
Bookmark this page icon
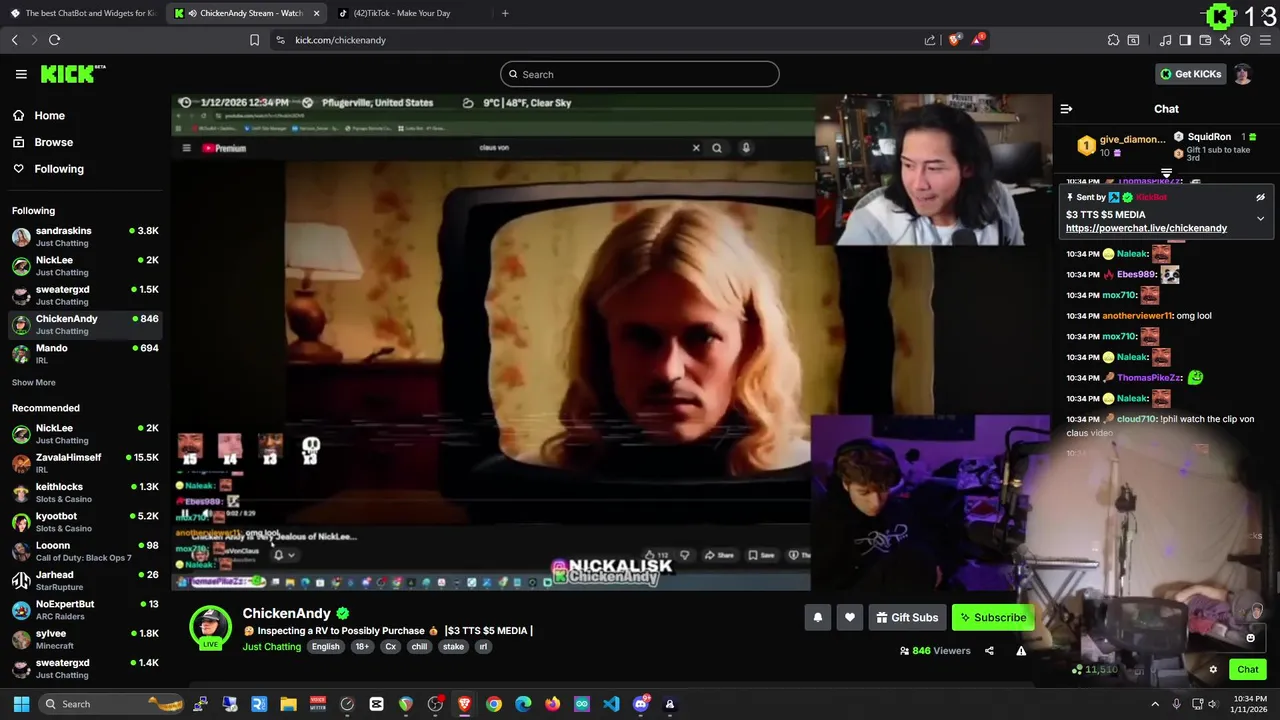coord(254,40)
